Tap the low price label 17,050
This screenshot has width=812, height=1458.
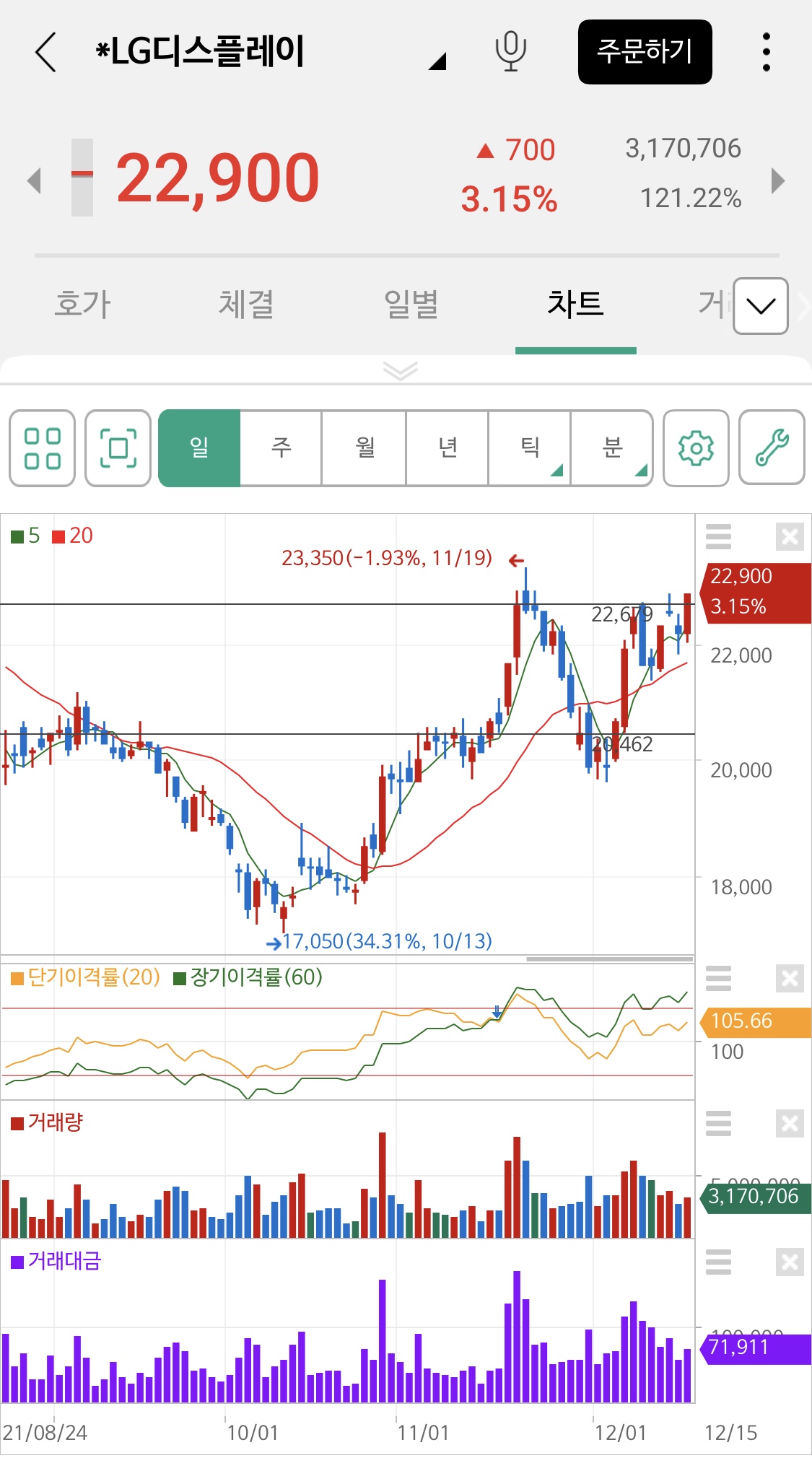click(x=387, y=941)
